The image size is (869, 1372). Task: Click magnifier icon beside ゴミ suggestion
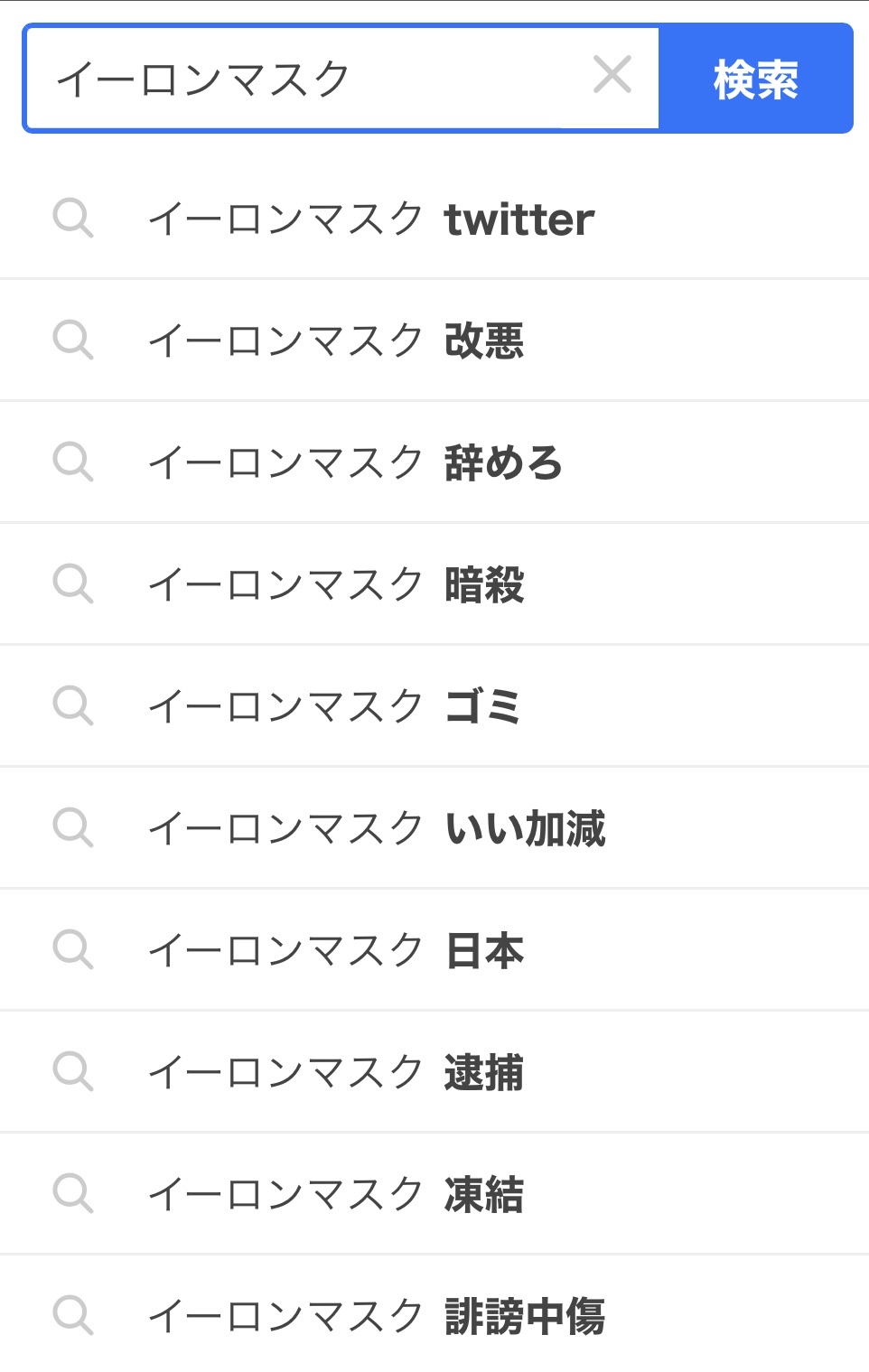(x=73, y=706)
